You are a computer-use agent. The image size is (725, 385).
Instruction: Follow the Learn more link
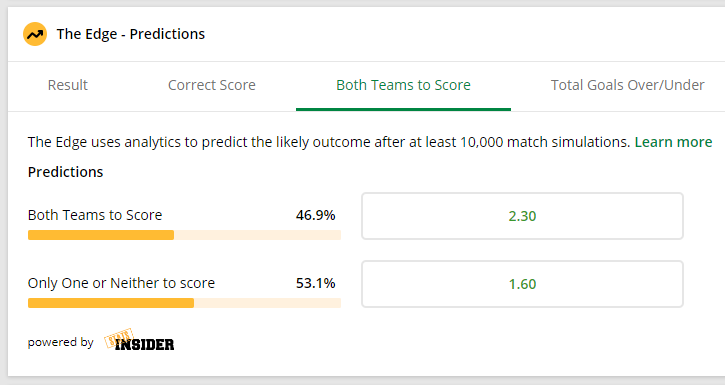click(x=673, y=142)
